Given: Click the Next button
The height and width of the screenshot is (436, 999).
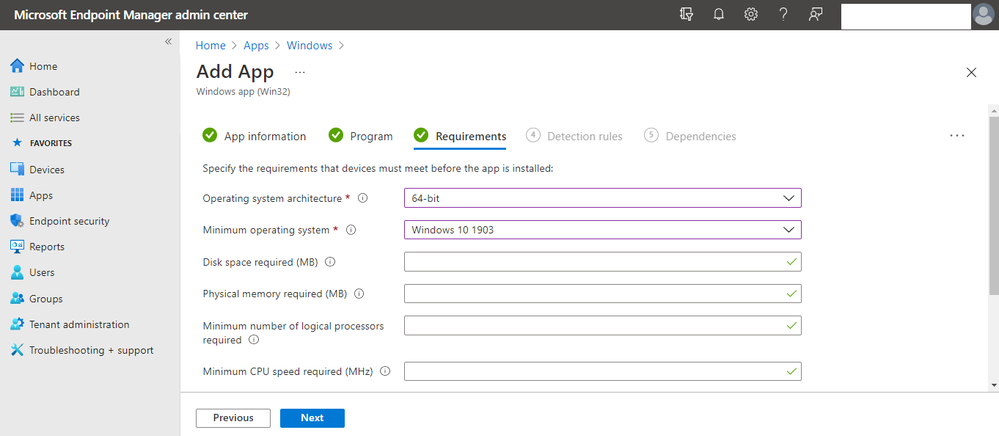Looking at the screenshot, I should [312, 418].
